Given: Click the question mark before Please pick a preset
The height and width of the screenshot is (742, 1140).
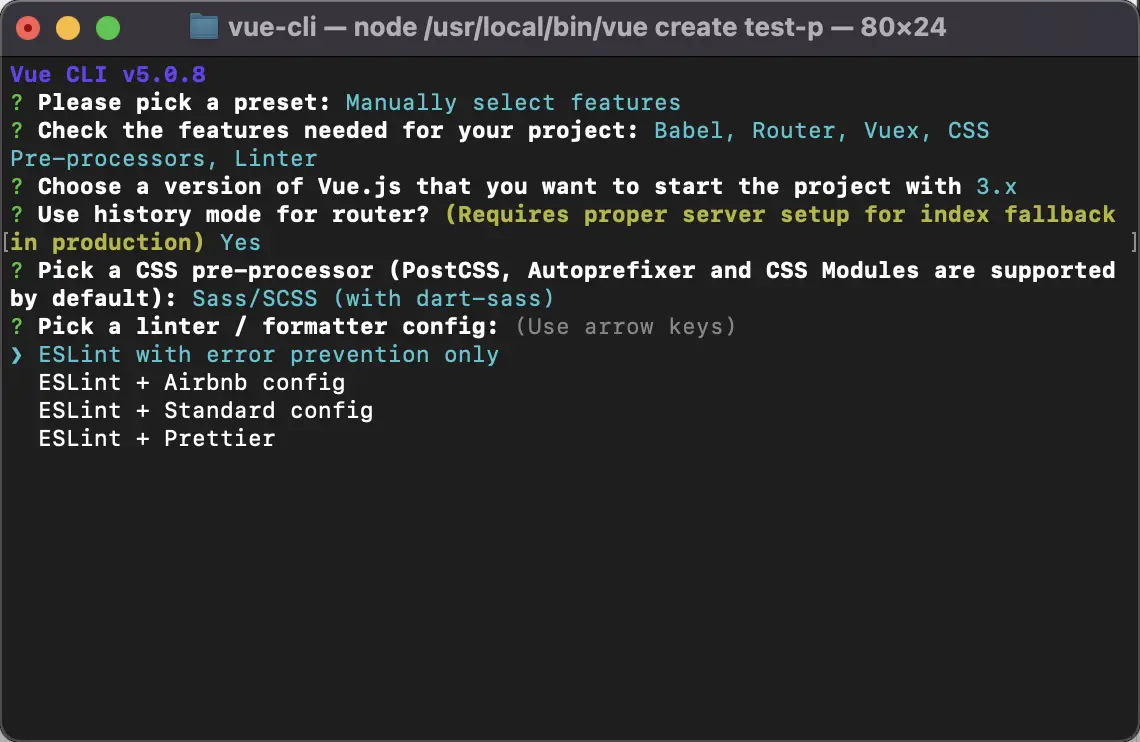Looking at the screenshot, I should coord(16,103).
